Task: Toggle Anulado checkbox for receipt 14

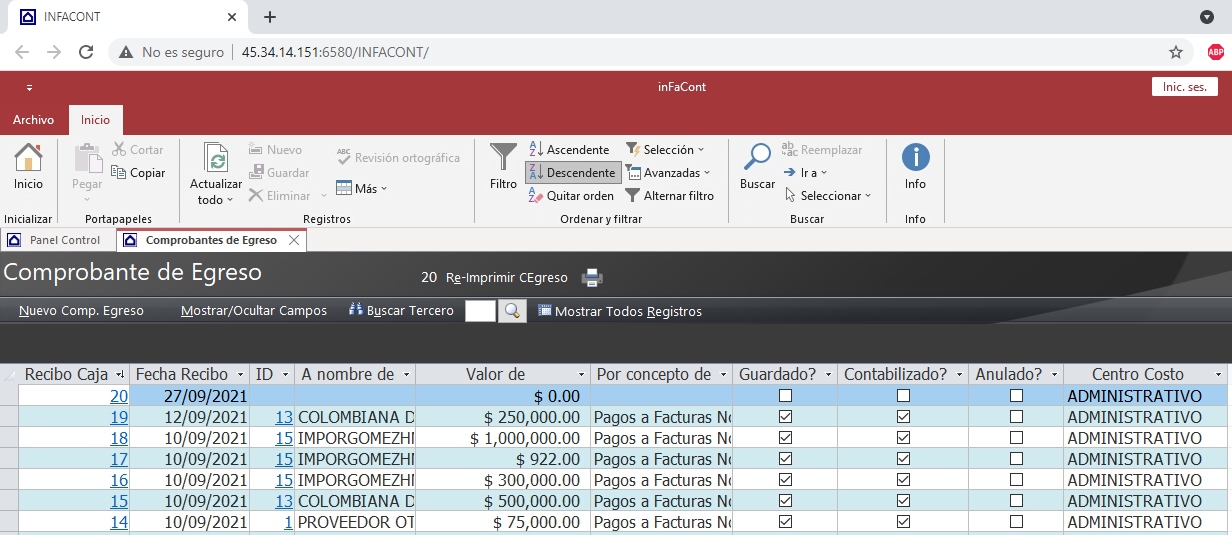Action: click(x=1016, y=522)
